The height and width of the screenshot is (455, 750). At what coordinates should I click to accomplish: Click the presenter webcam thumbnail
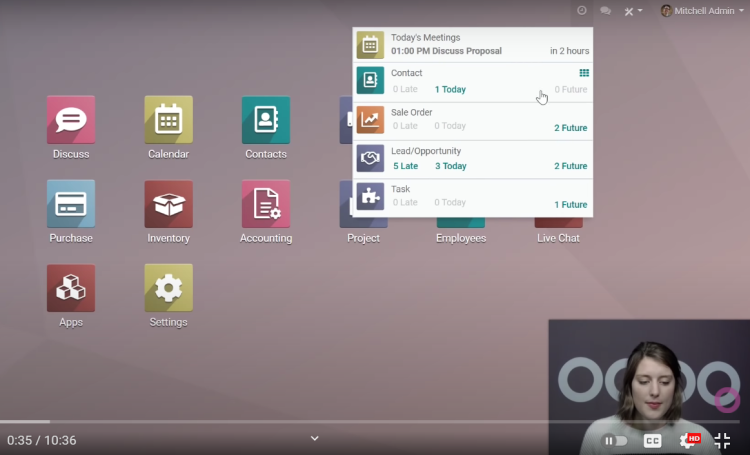(x=649, y=388)
